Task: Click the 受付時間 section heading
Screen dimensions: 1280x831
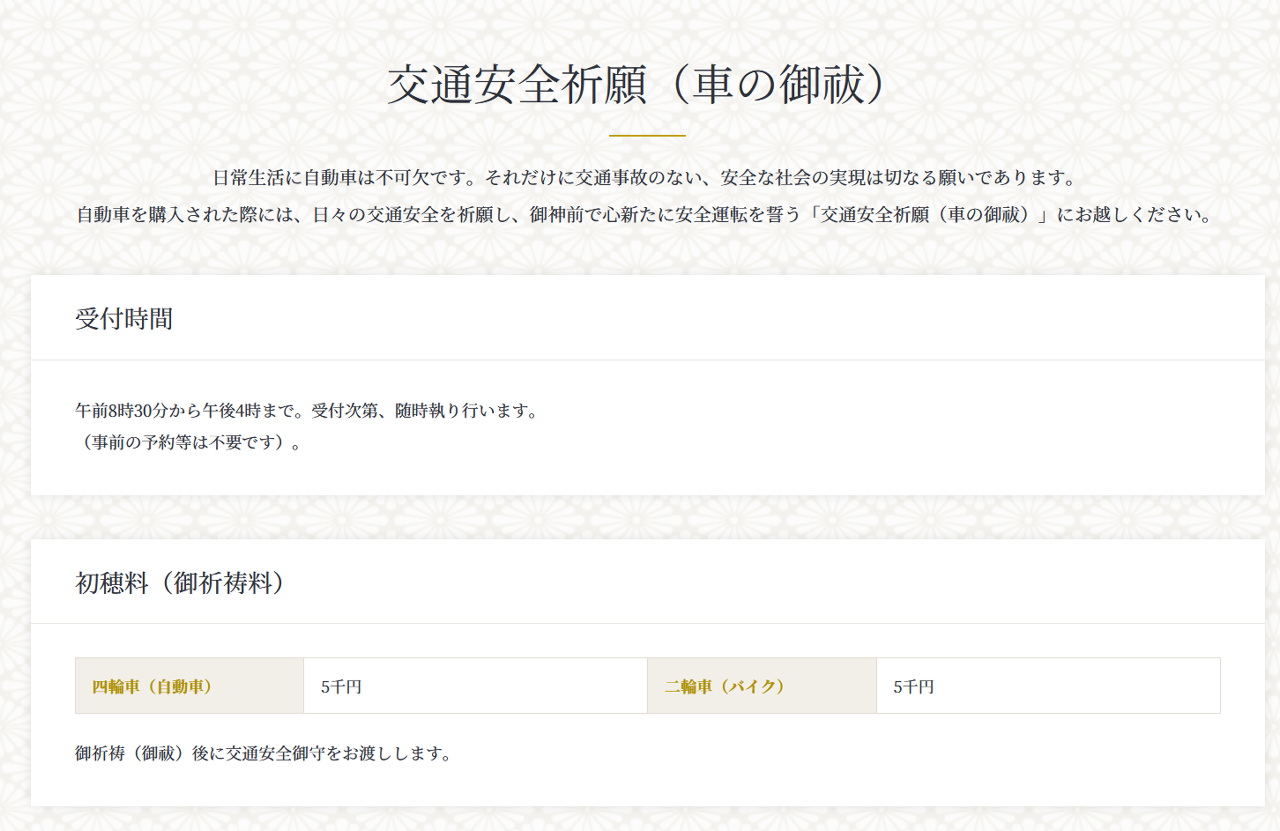Action: [x=124, y=319]
